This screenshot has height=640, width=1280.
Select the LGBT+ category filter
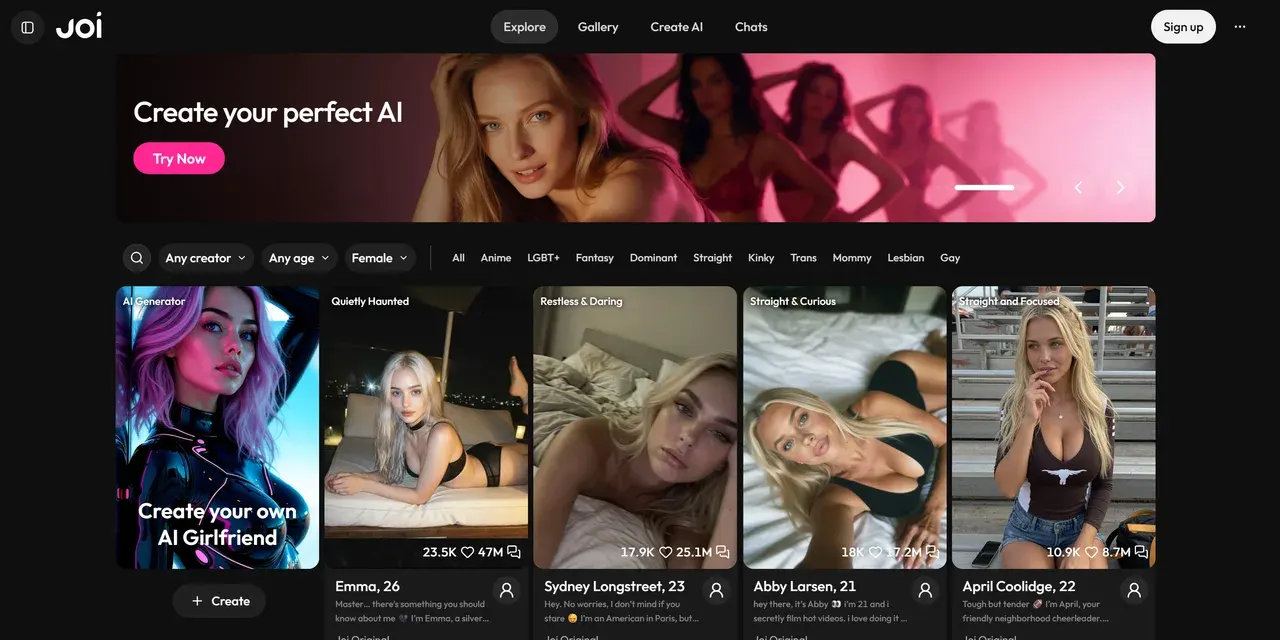(x=543, y=258)
